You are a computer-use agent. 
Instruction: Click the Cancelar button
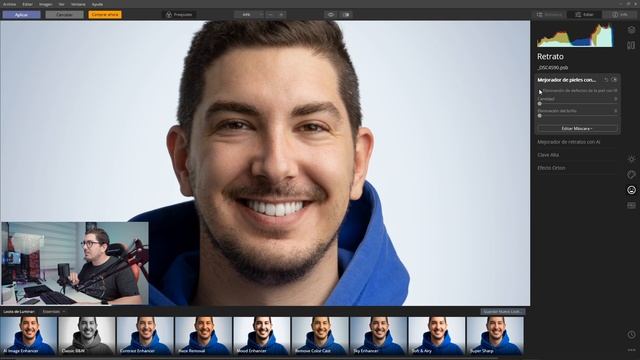click(64, 15)
